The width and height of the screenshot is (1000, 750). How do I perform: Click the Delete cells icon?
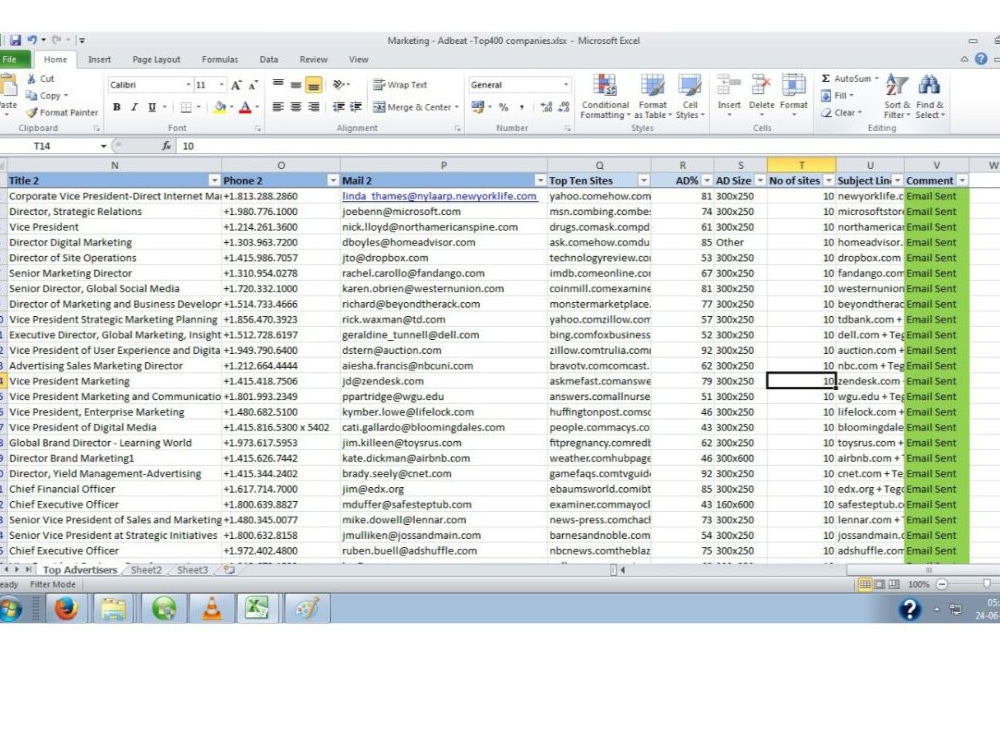point(761,85)
